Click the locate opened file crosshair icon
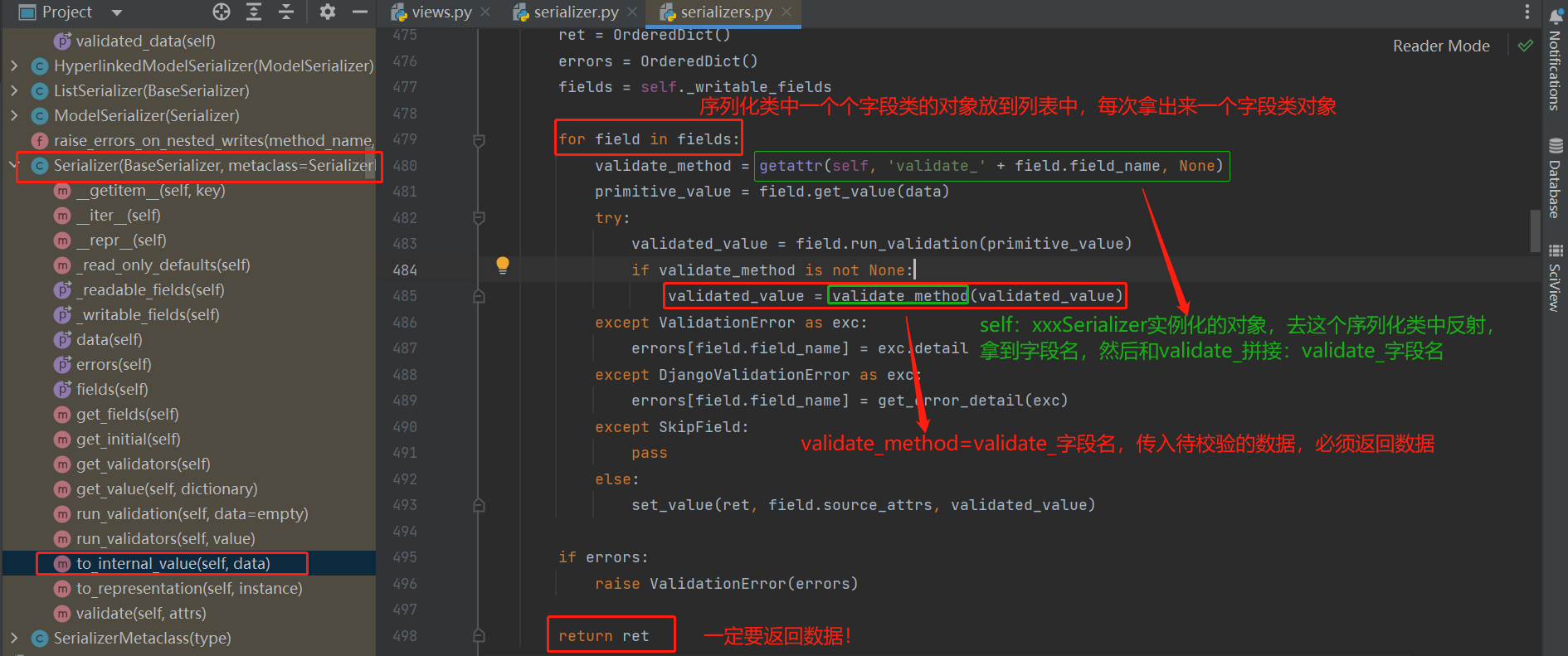The image size is (1568, 656). (x=222, y=12)
